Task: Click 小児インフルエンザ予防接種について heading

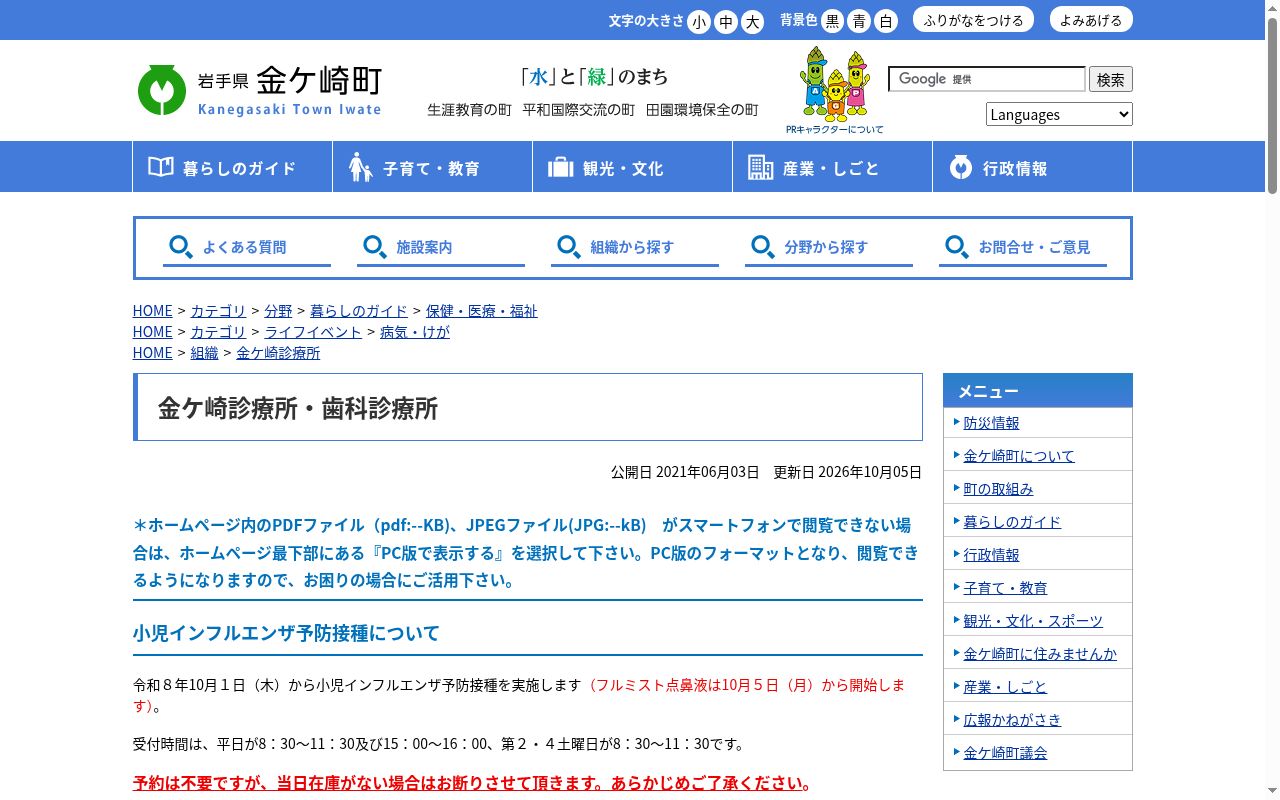Action: click(286, 633)
